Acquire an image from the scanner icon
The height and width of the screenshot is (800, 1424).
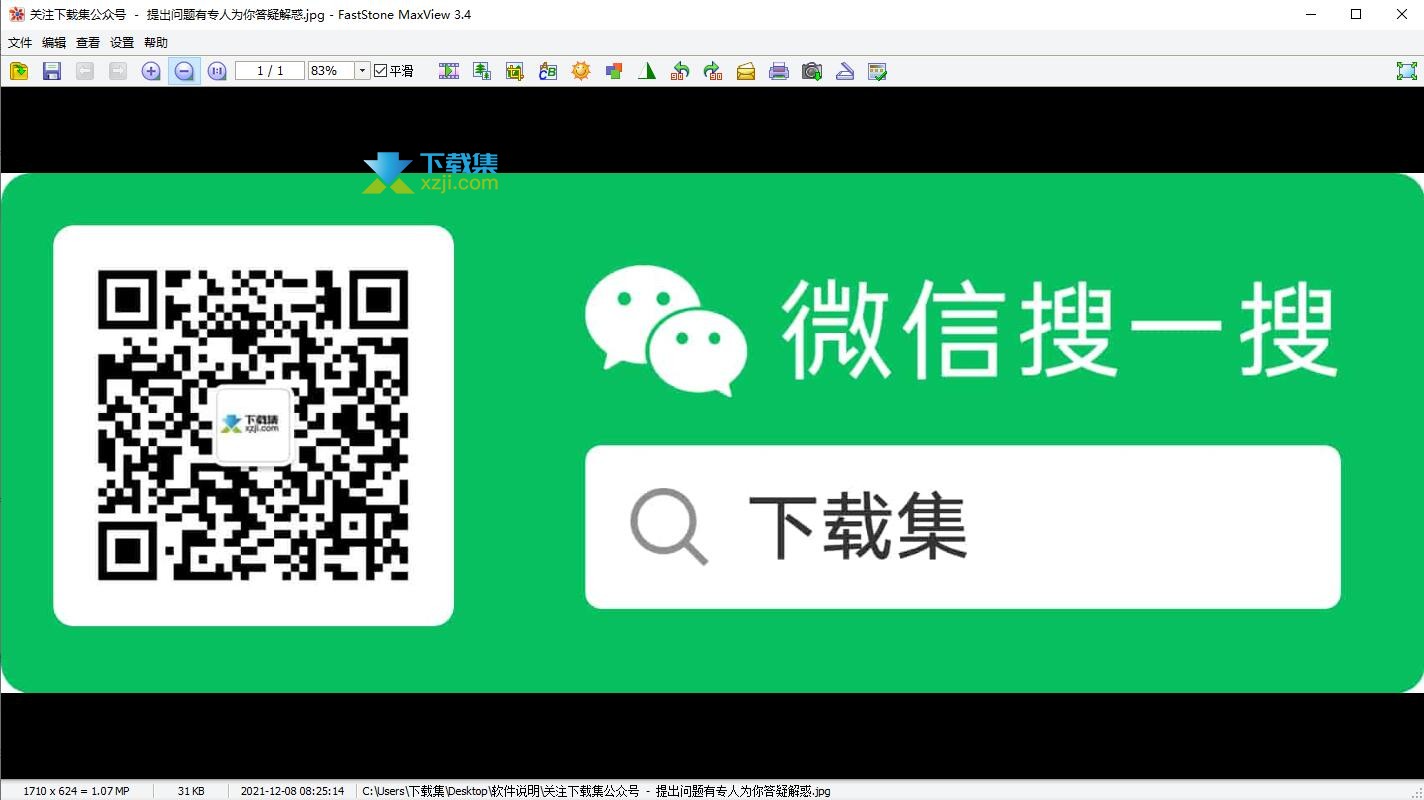coord(845,71)
